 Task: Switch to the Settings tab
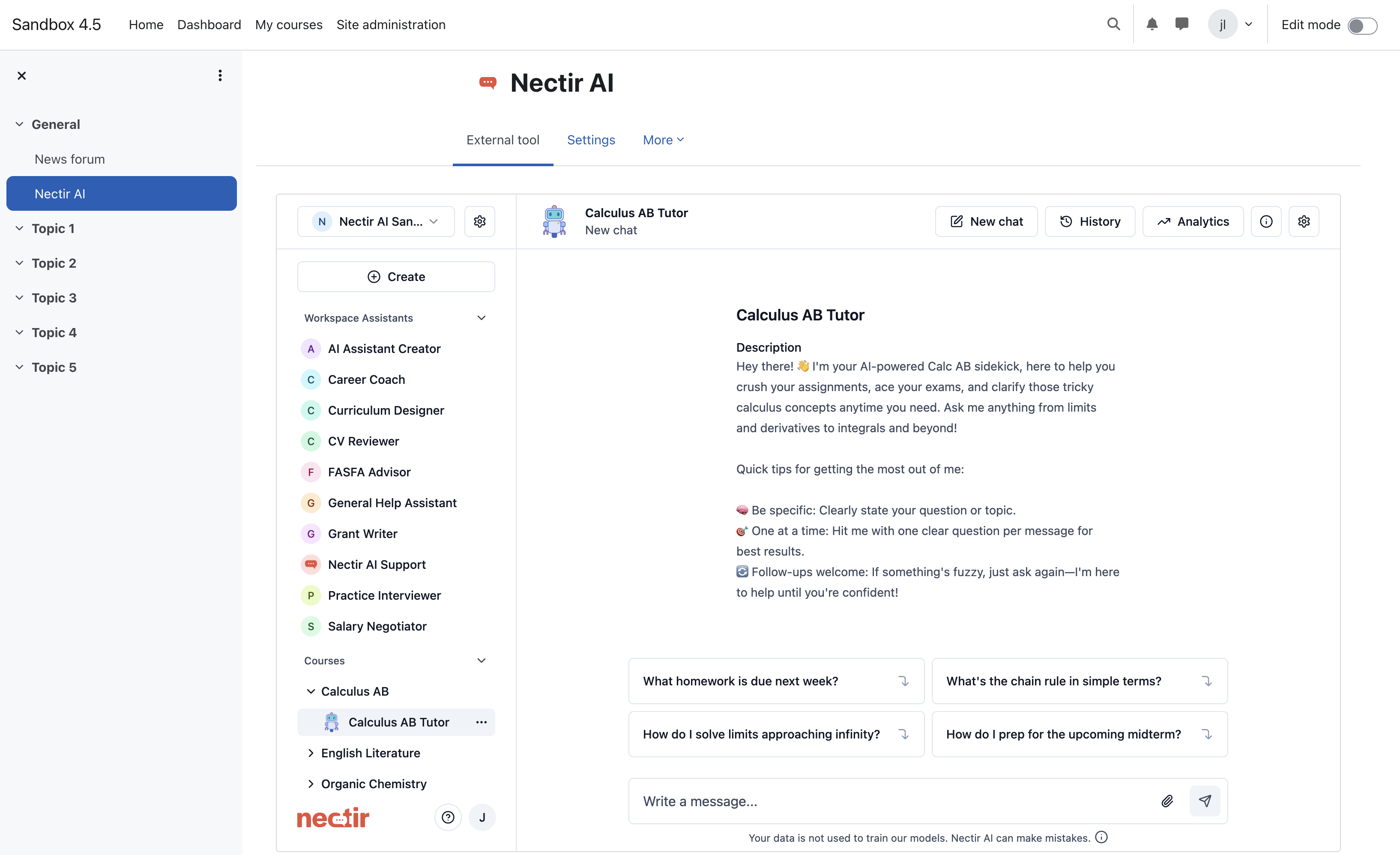point(591,140)
